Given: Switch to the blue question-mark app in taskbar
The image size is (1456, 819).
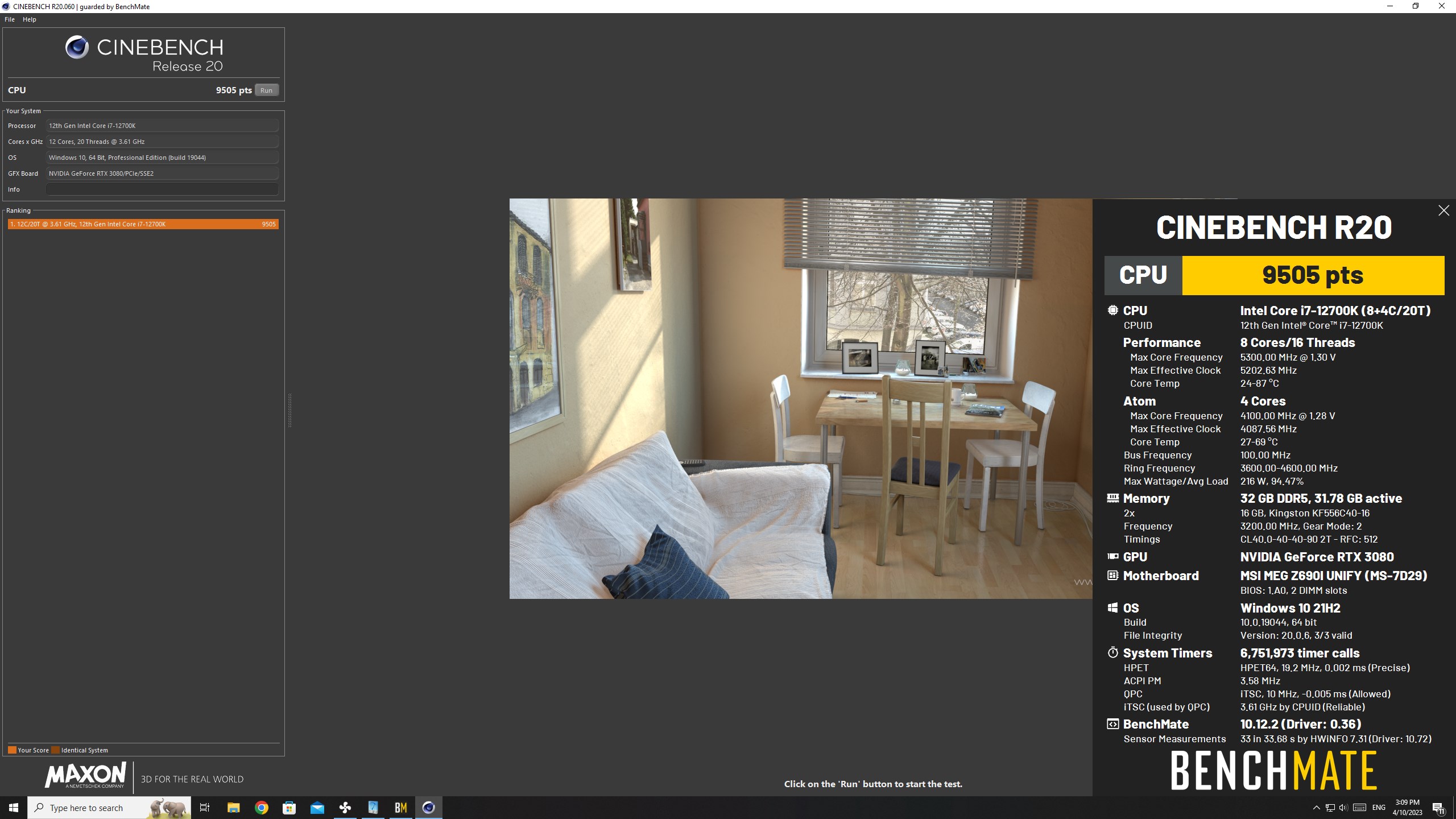Looking at the screenshot, I should pos(373,808).
